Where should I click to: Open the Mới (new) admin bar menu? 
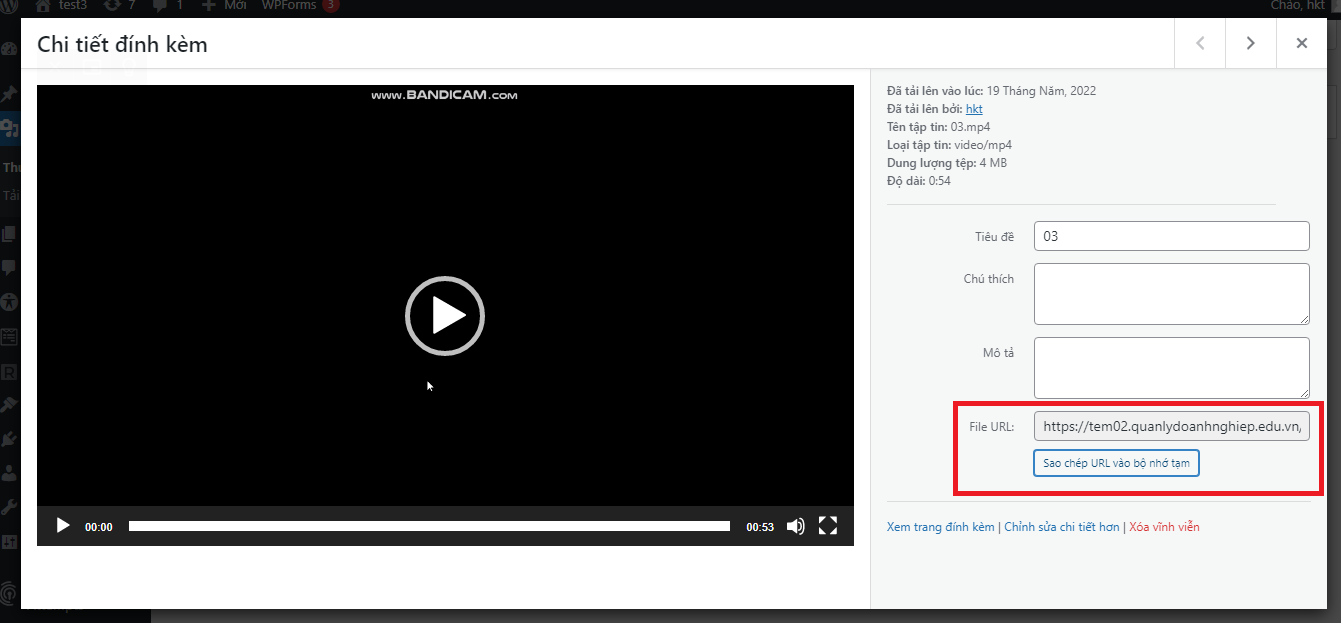coord(225,6)
